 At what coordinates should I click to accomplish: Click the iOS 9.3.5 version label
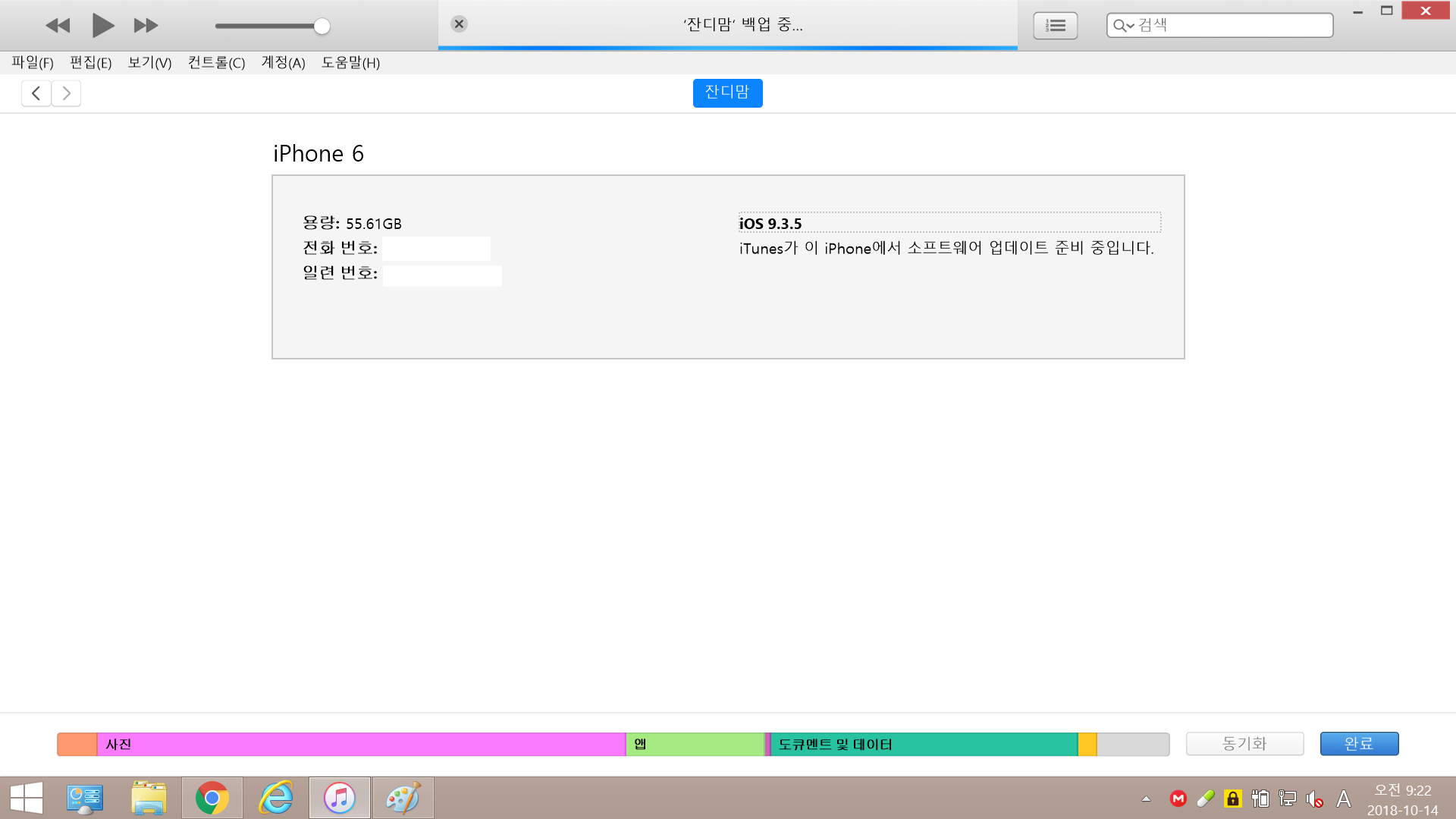pyautogui.click(x=770, y=224)
